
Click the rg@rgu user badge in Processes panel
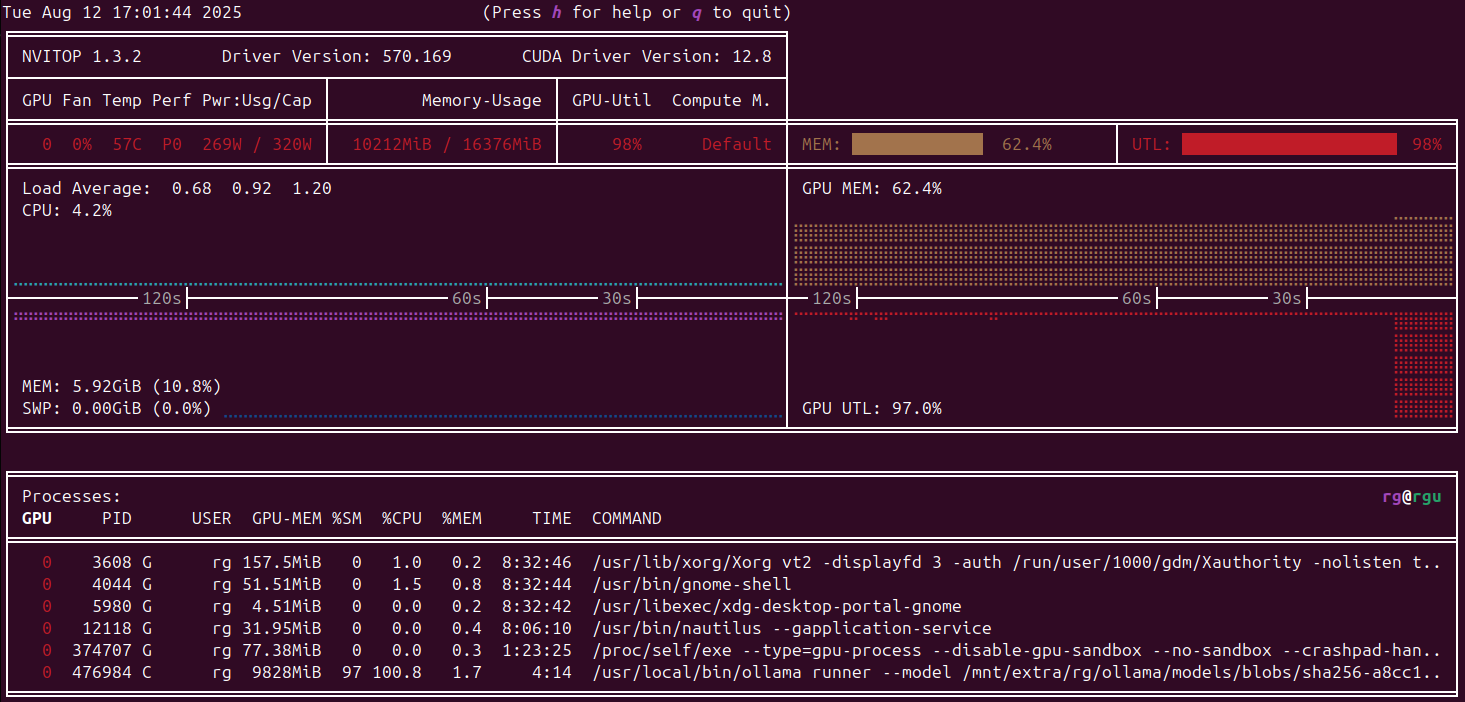(1412, 495)
